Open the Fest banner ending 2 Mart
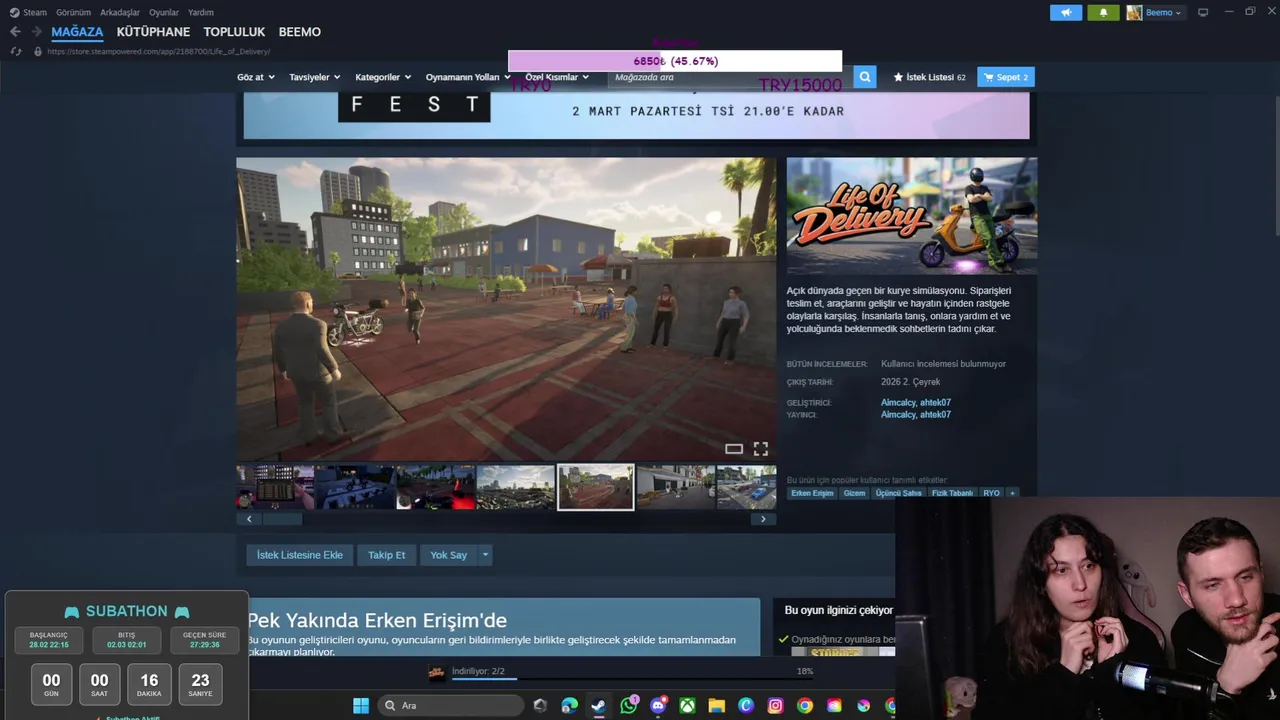 636,115
